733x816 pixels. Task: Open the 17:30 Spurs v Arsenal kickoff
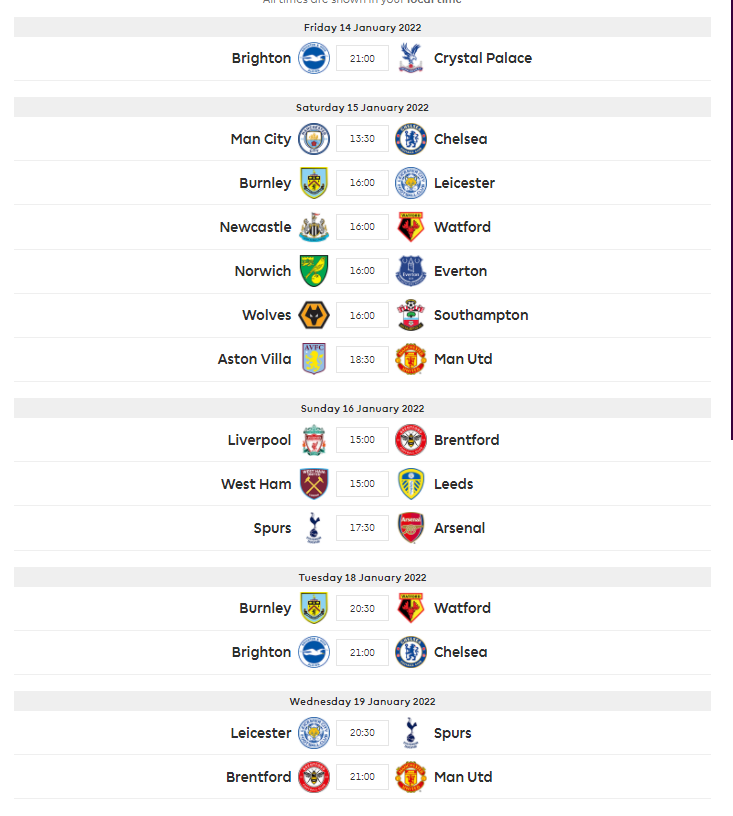(362, 528)
